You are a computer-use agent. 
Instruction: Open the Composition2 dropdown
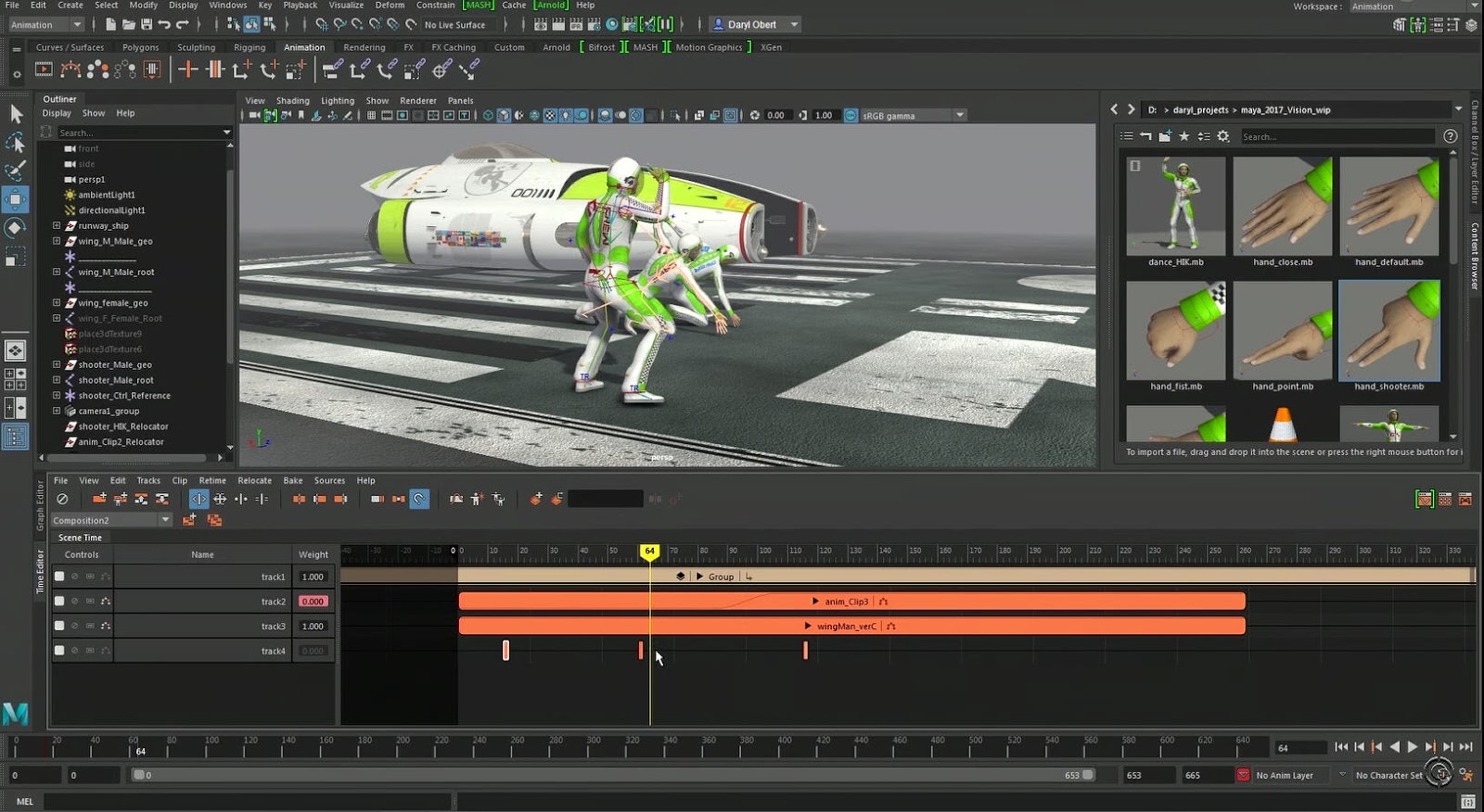165,520
